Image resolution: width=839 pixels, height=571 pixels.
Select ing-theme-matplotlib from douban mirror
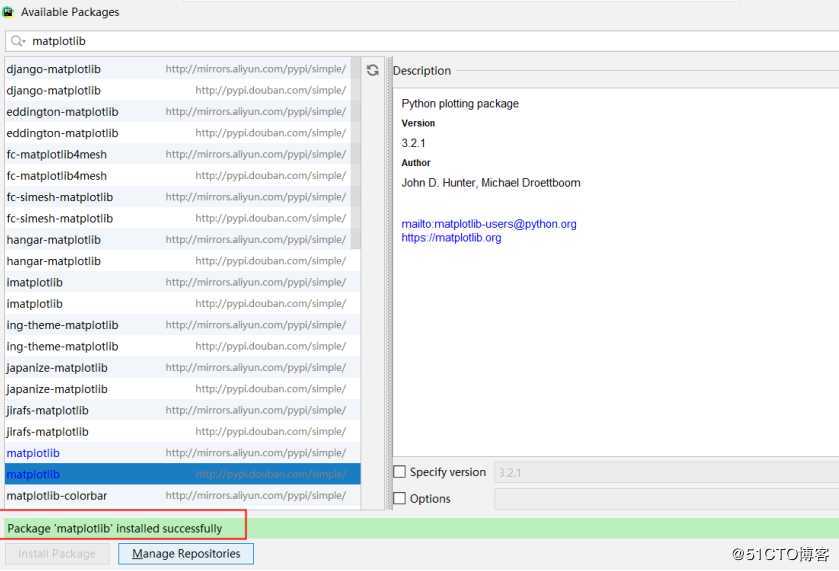click(182, 347)
